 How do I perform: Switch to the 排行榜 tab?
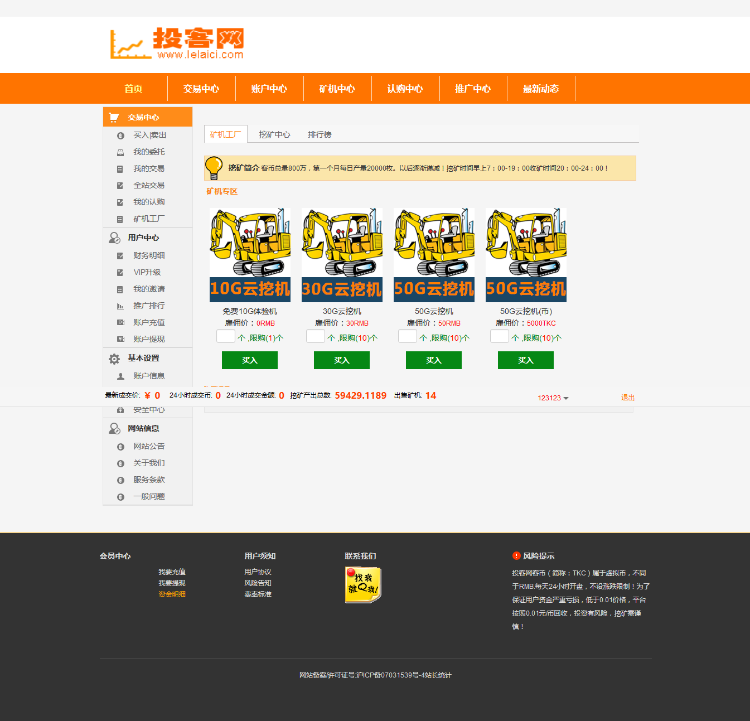320,134
